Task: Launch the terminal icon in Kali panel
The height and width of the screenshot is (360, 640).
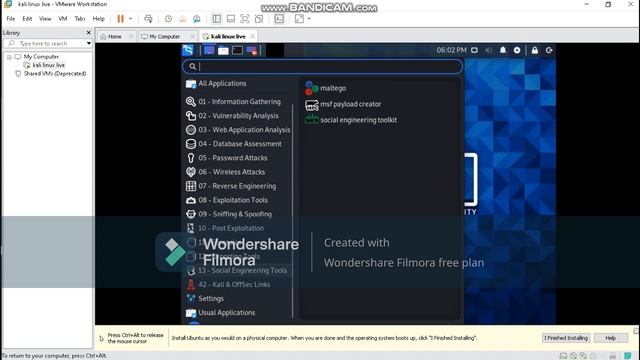Action: coord(237,51)
